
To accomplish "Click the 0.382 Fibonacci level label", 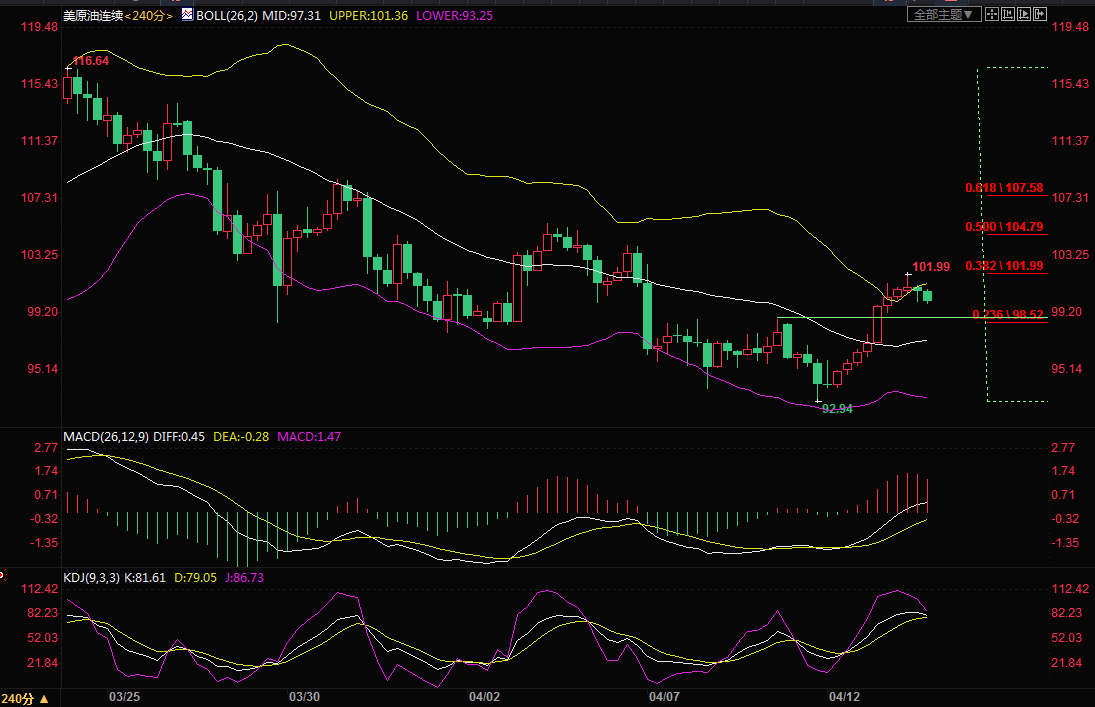I will 1004,266.
